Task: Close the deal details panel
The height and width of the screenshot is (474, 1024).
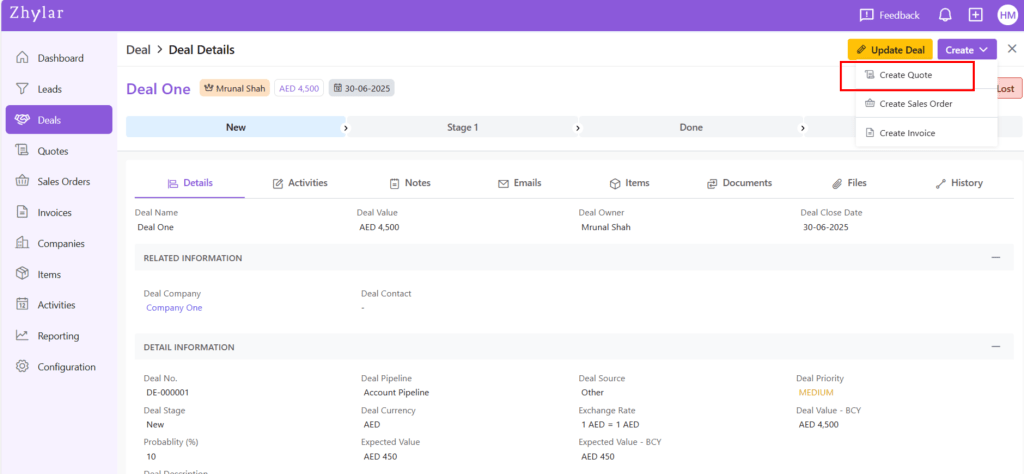Action: click(1011, 49)
